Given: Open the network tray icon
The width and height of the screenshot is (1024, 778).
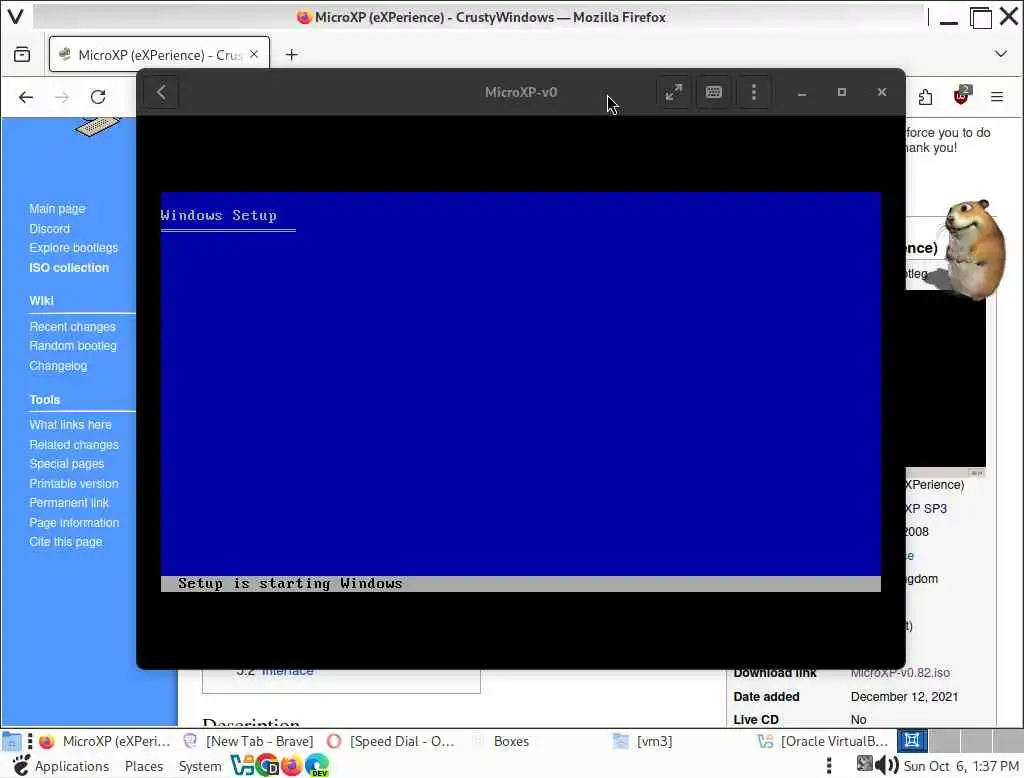Looking at the screenshot, I should click(x=864, y=764).
